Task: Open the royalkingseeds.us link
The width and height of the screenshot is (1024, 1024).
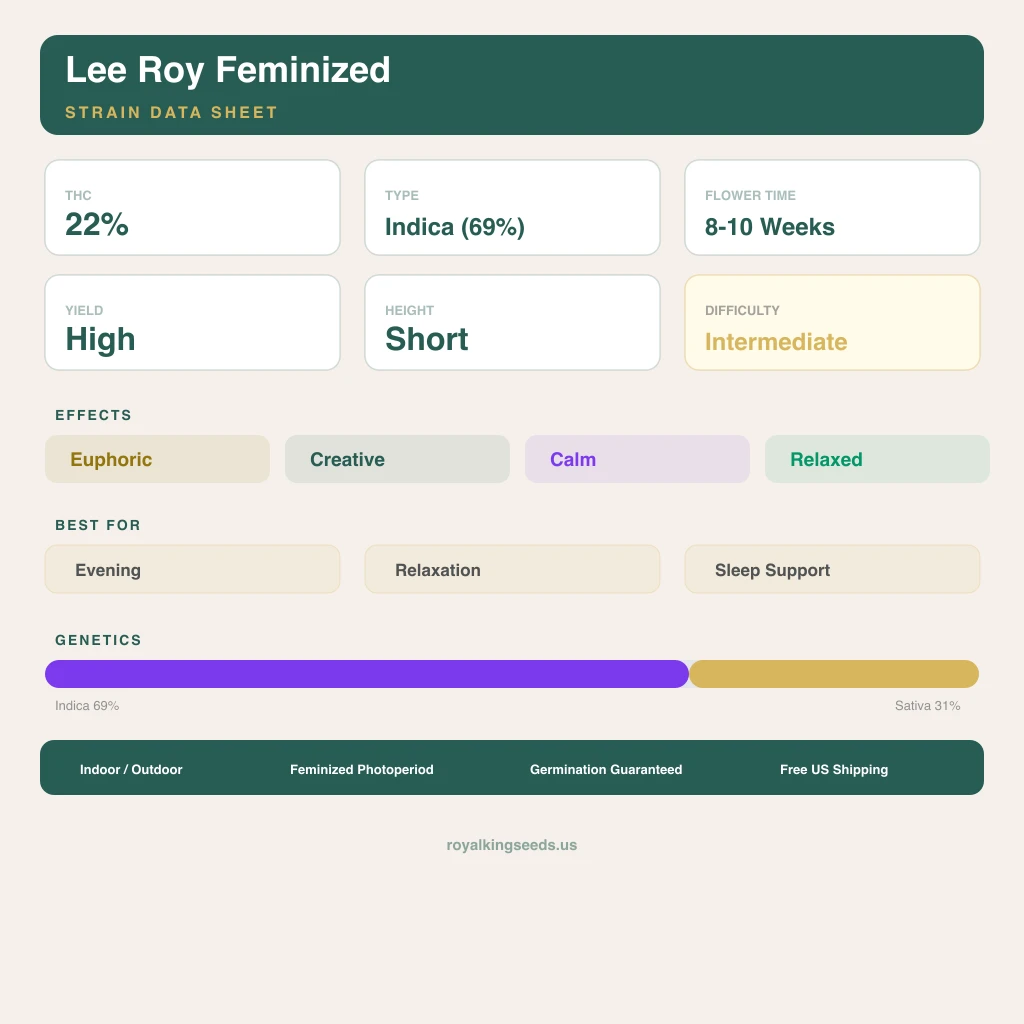Action: (512, 845)
